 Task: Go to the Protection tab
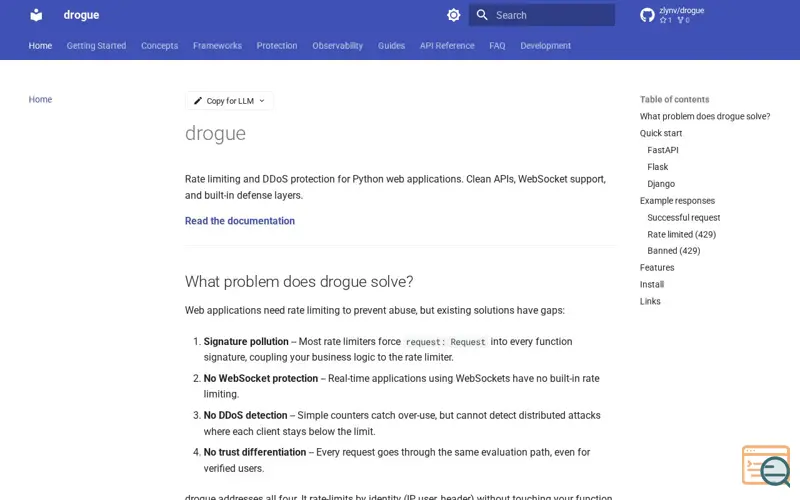pos(277,46)
